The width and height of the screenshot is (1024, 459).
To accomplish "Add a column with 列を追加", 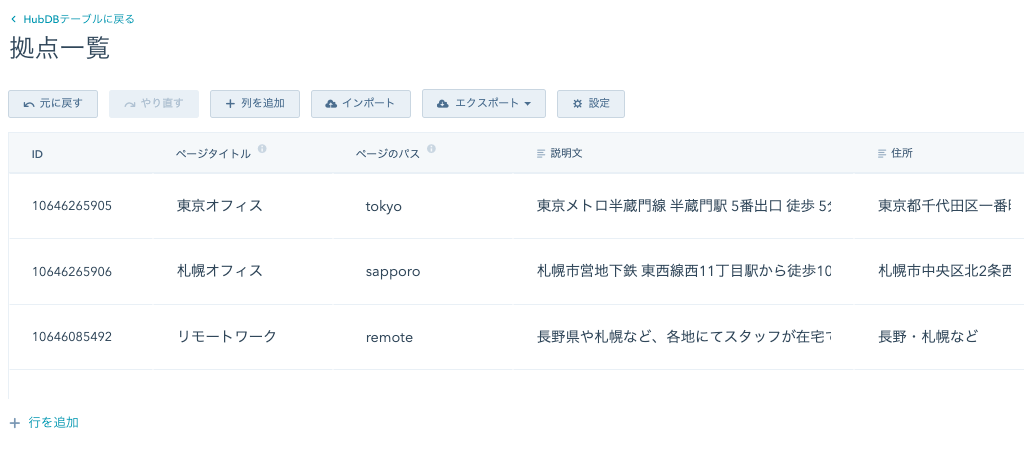I will click(255, 104).
